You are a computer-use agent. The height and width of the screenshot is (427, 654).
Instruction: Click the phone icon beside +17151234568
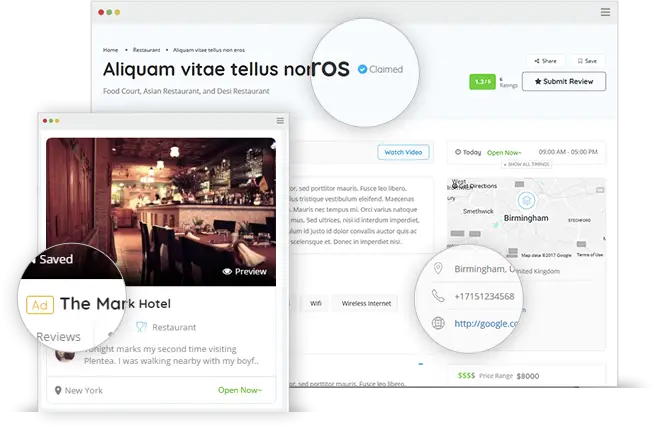click(x=438, y=296)
